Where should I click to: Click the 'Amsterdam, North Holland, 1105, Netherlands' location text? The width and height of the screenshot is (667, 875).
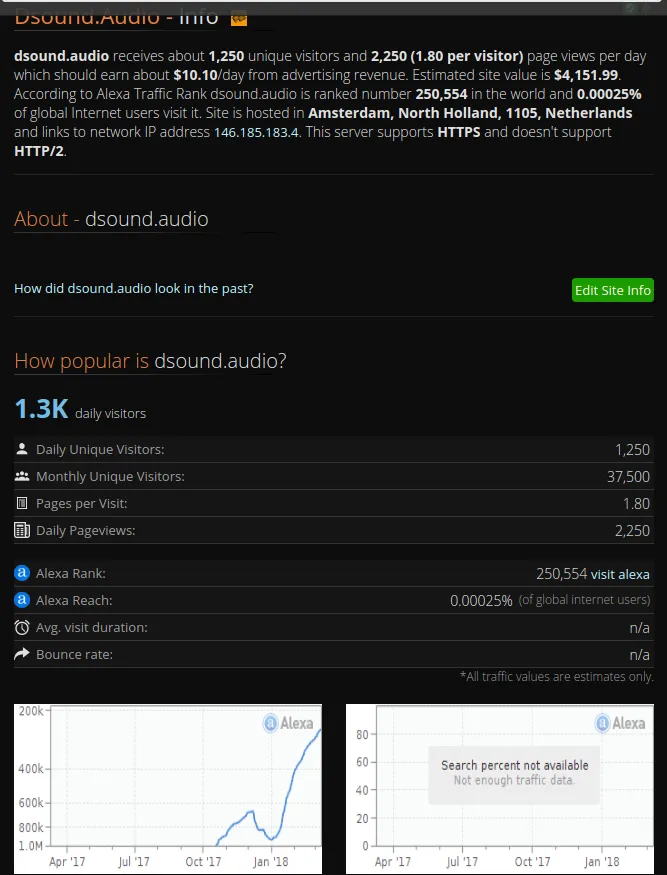[470, 113]
